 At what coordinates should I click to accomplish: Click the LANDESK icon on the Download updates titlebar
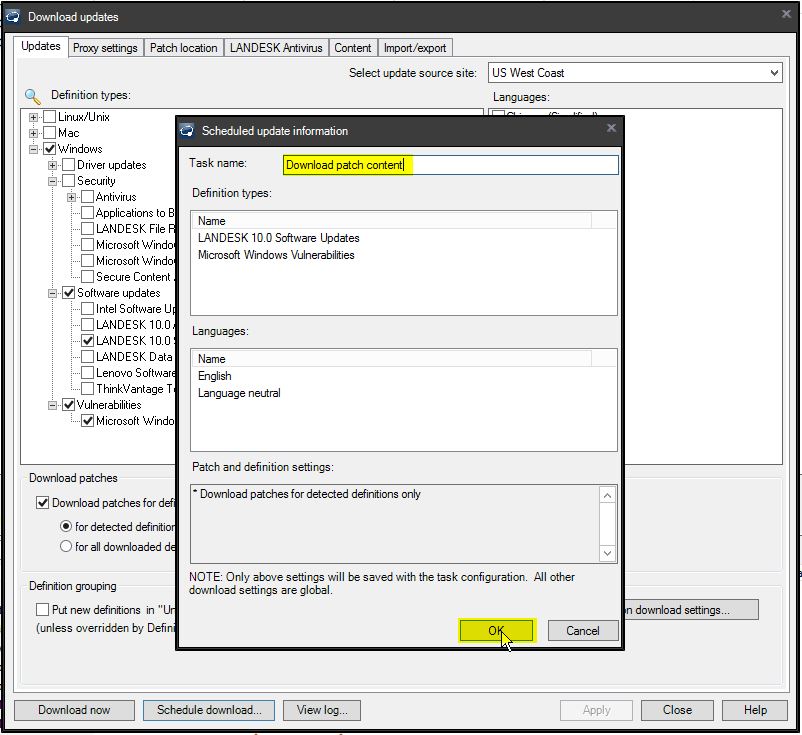(12, 16)
